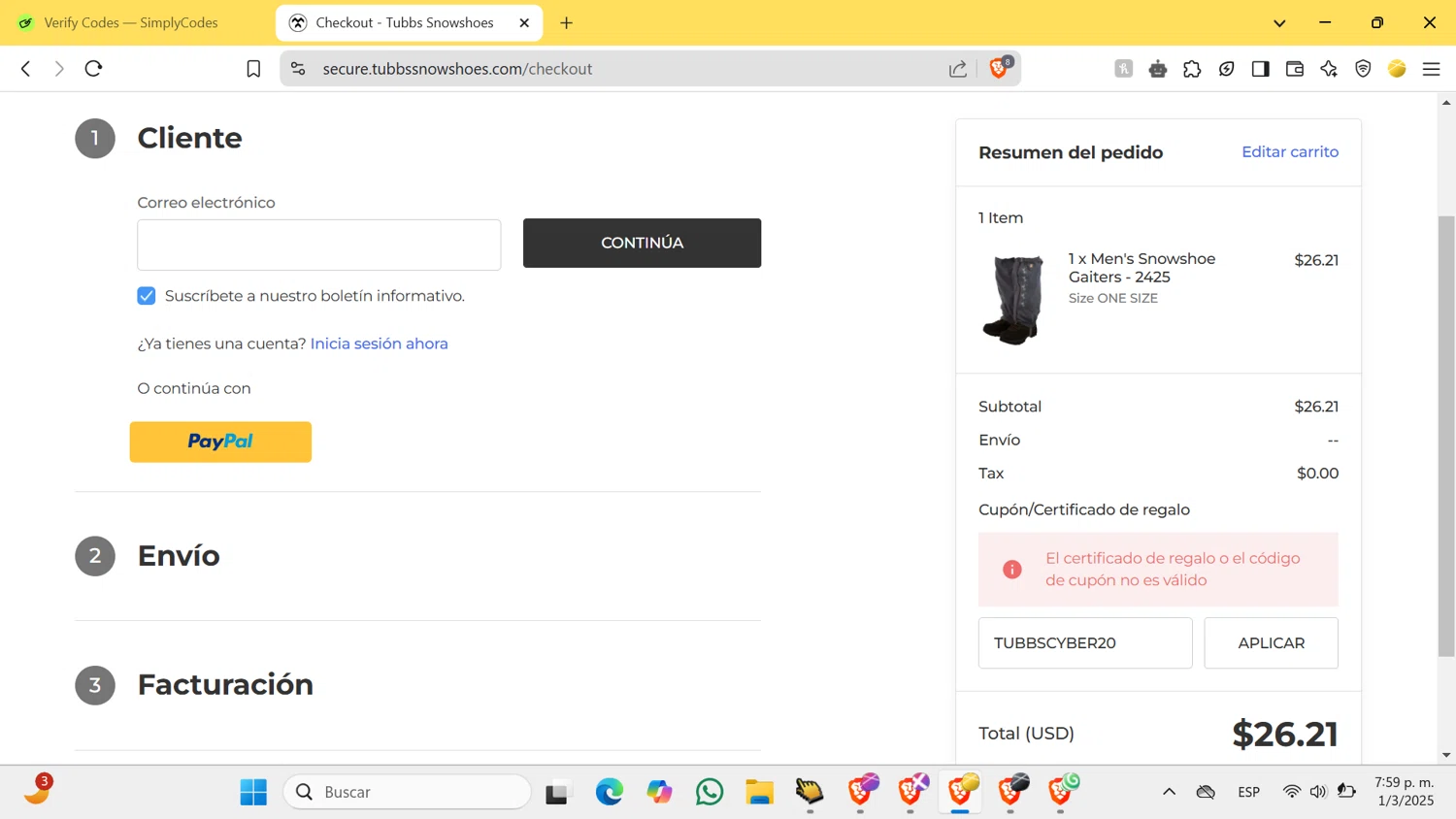Open Copilot from the taskbar
Viewport: 1456px width, 819px height.
pos(660,792)
